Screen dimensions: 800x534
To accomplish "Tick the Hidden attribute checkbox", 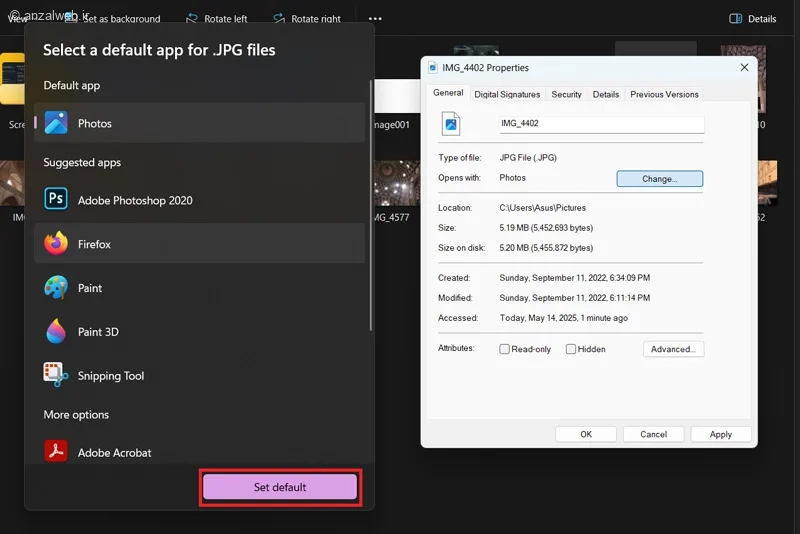I will [571, 349].
